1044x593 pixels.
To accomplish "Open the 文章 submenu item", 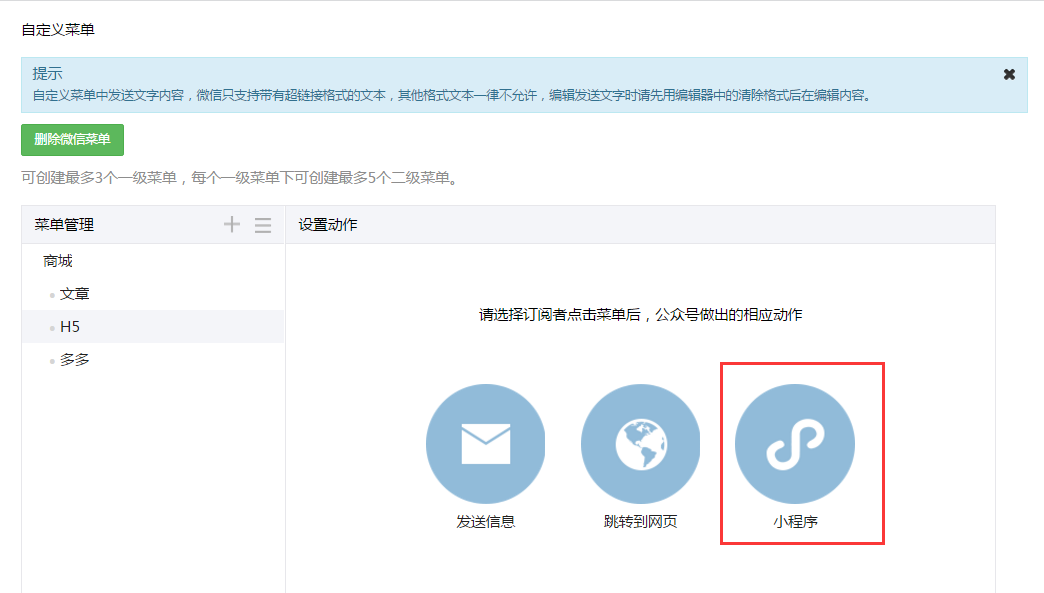I will [x=75, y=294].
